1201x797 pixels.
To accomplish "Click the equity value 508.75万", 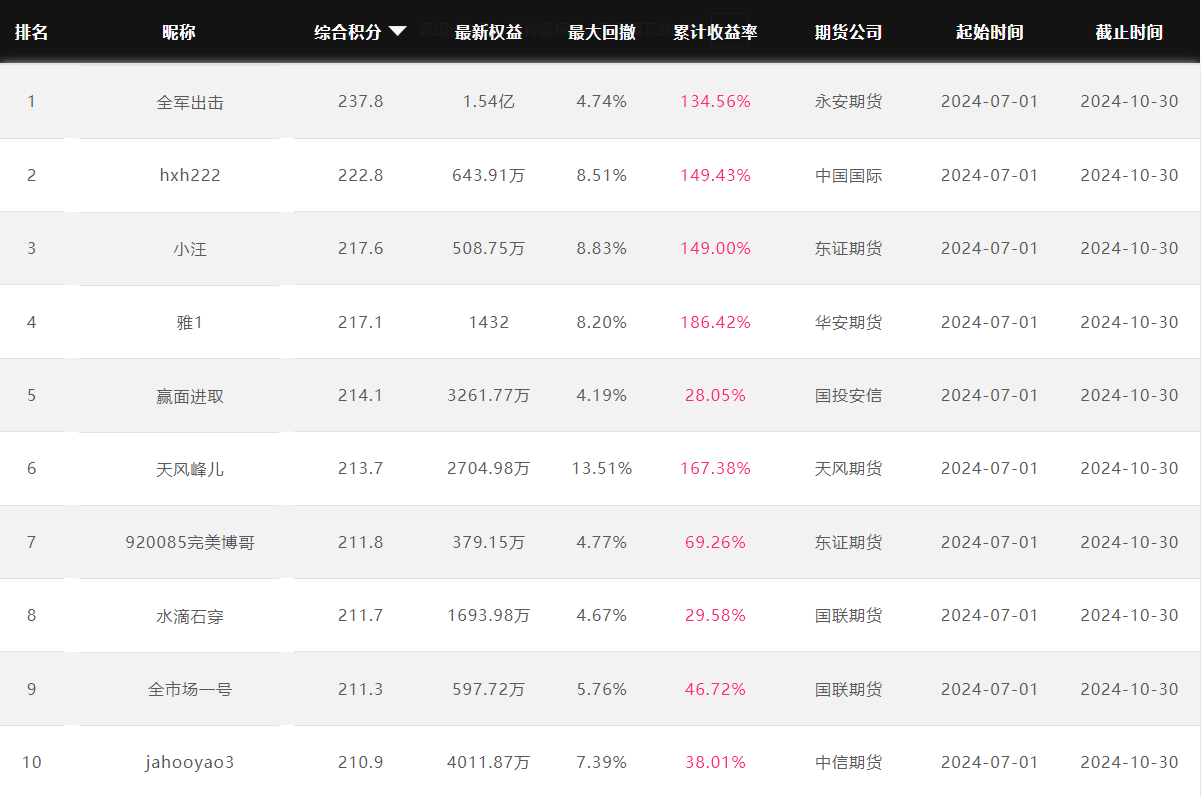I will (489, 248).
